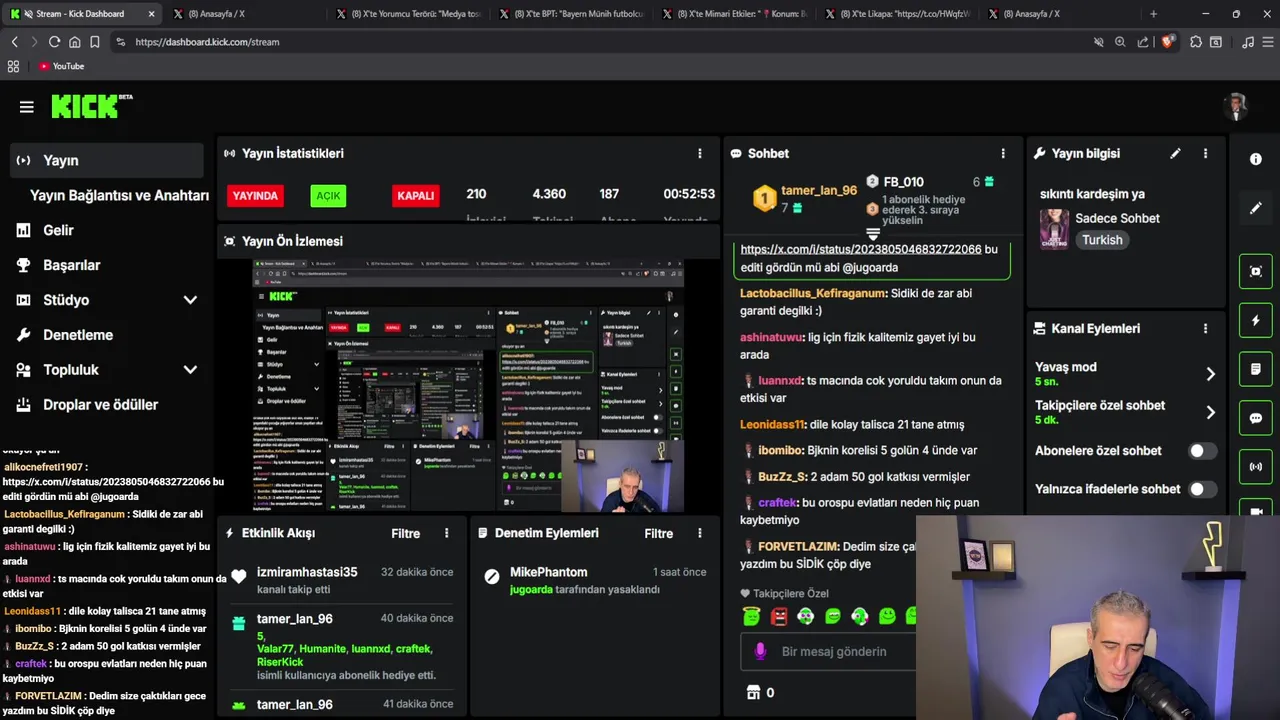This screenshot has height=720, width=1280.
Task: Reload the page
Action: [54, 42]
